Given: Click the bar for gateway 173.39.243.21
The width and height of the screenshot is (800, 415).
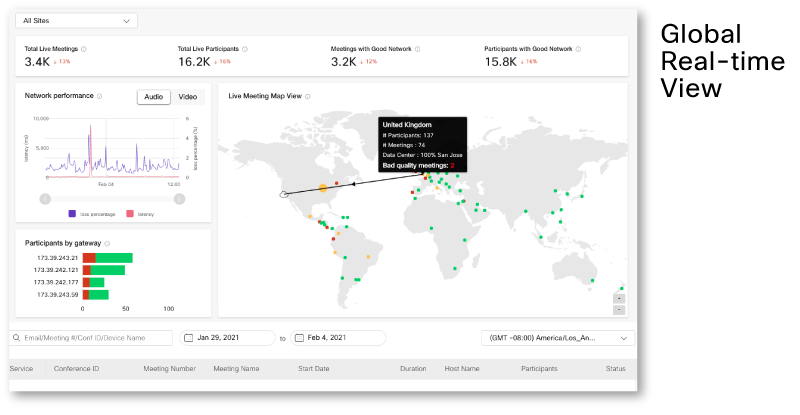Looking at the screenshot, I should pyautogui.click(x=108, y=258).
